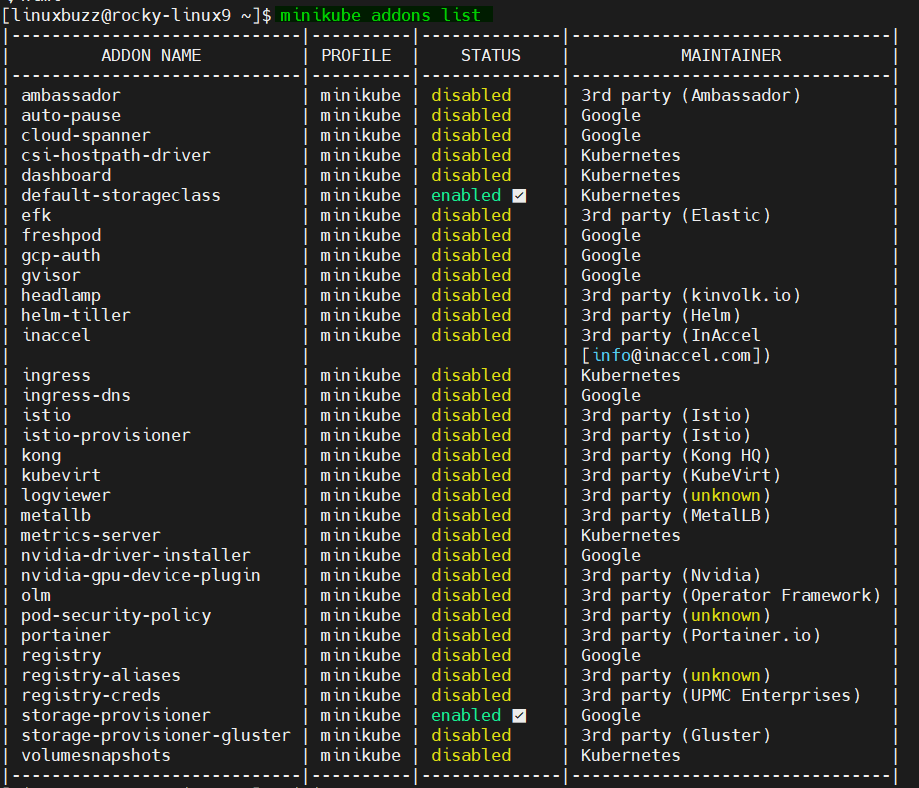Viewport: 919px width, 788px height.
Task: Click '3rd party (Gluster)' maintainer text
Action: 676,735
